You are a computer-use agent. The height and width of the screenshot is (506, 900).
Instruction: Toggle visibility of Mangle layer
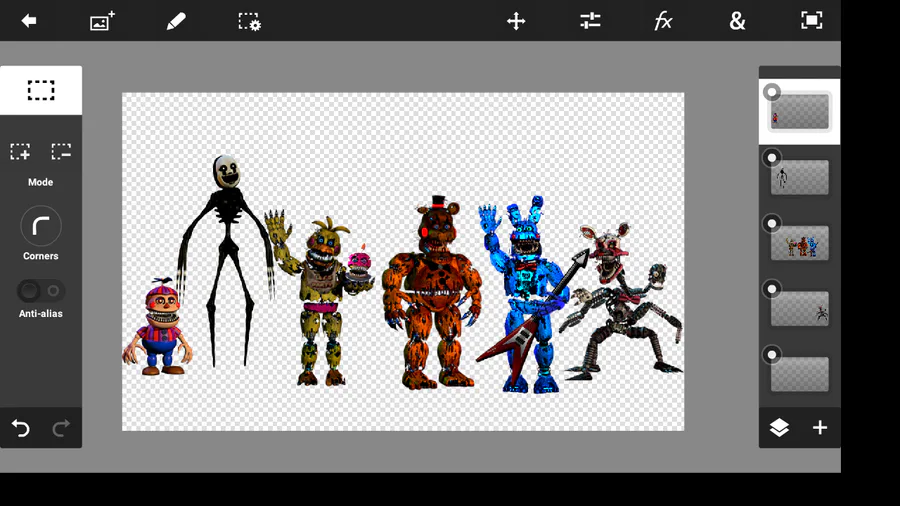pos(772,289)
